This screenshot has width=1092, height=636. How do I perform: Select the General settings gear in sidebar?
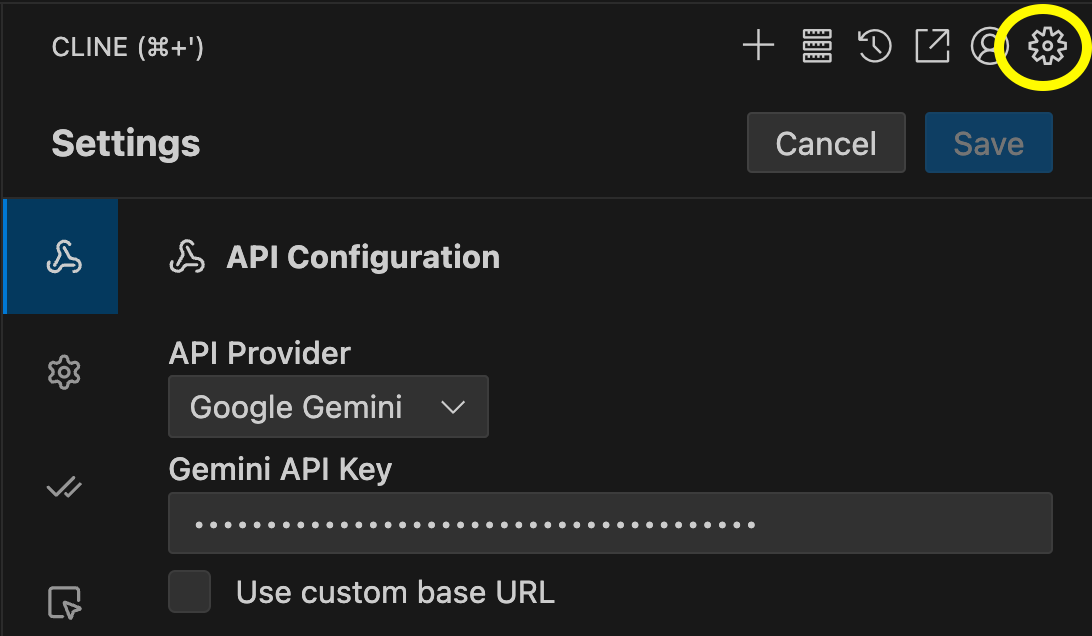click(x=64, y=373)
